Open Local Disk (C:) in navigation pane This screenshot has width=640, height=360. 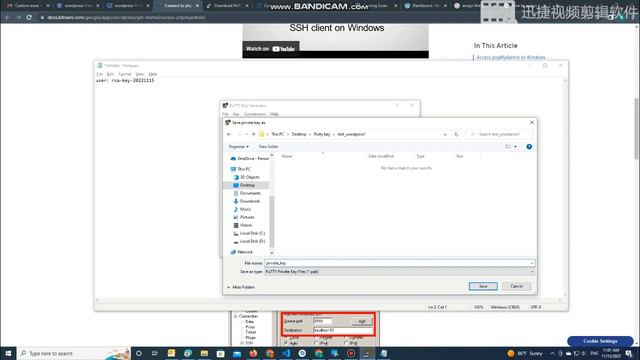click(249, 233)
